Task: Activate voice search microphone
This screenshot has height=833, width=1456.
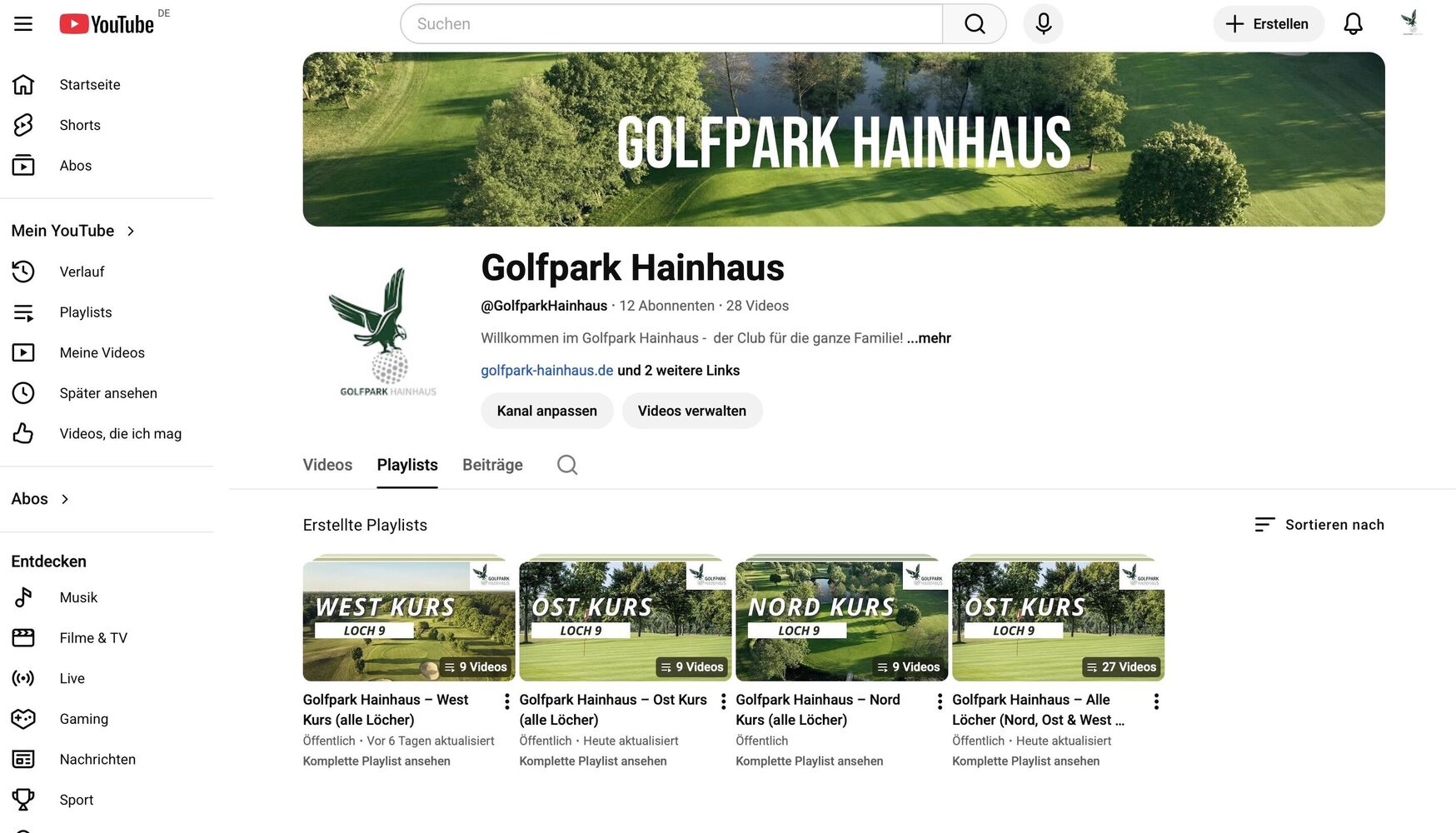Action: tap(1043, 24)
